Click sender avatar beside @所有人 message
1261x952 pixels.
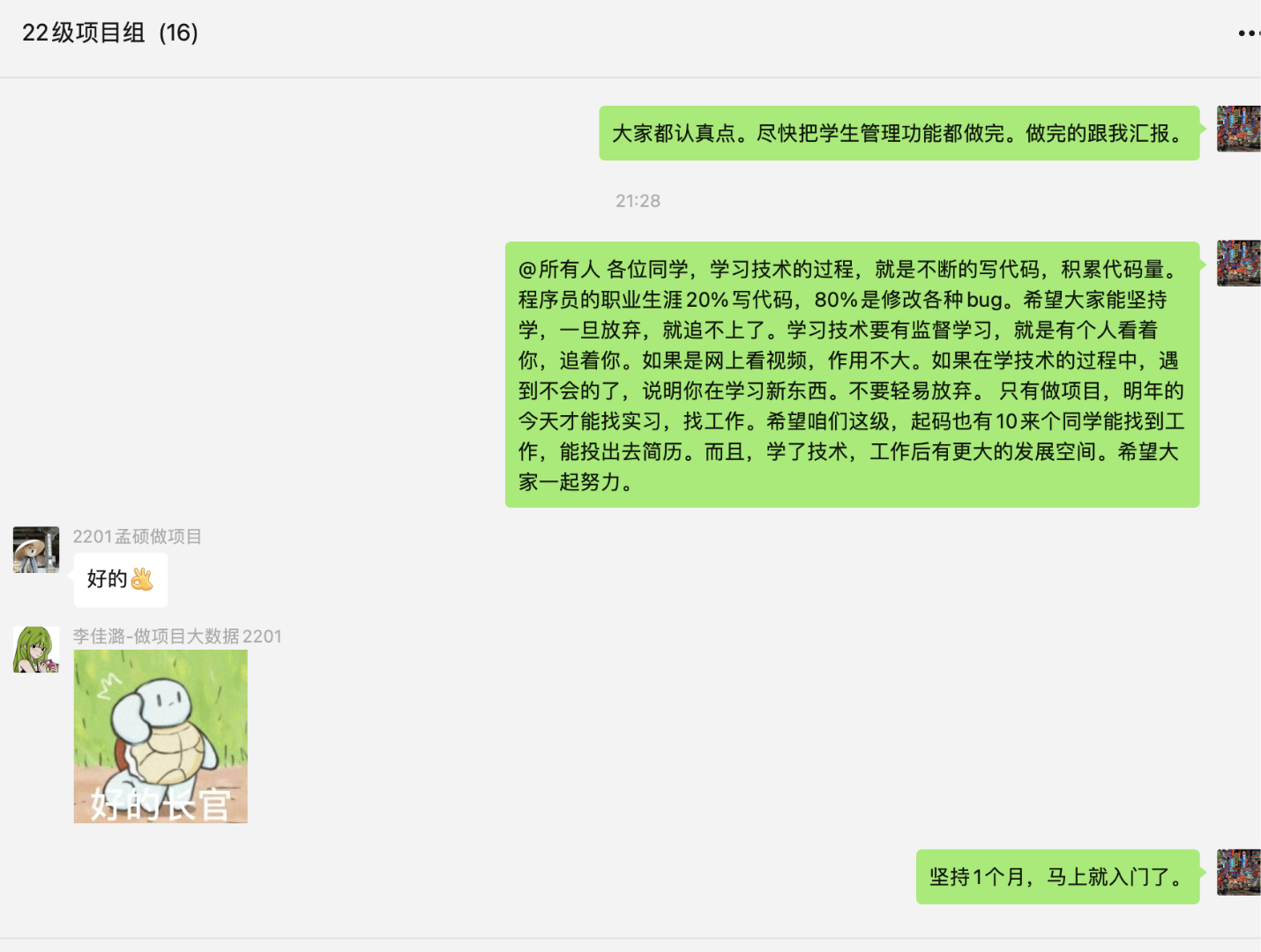1239,263
